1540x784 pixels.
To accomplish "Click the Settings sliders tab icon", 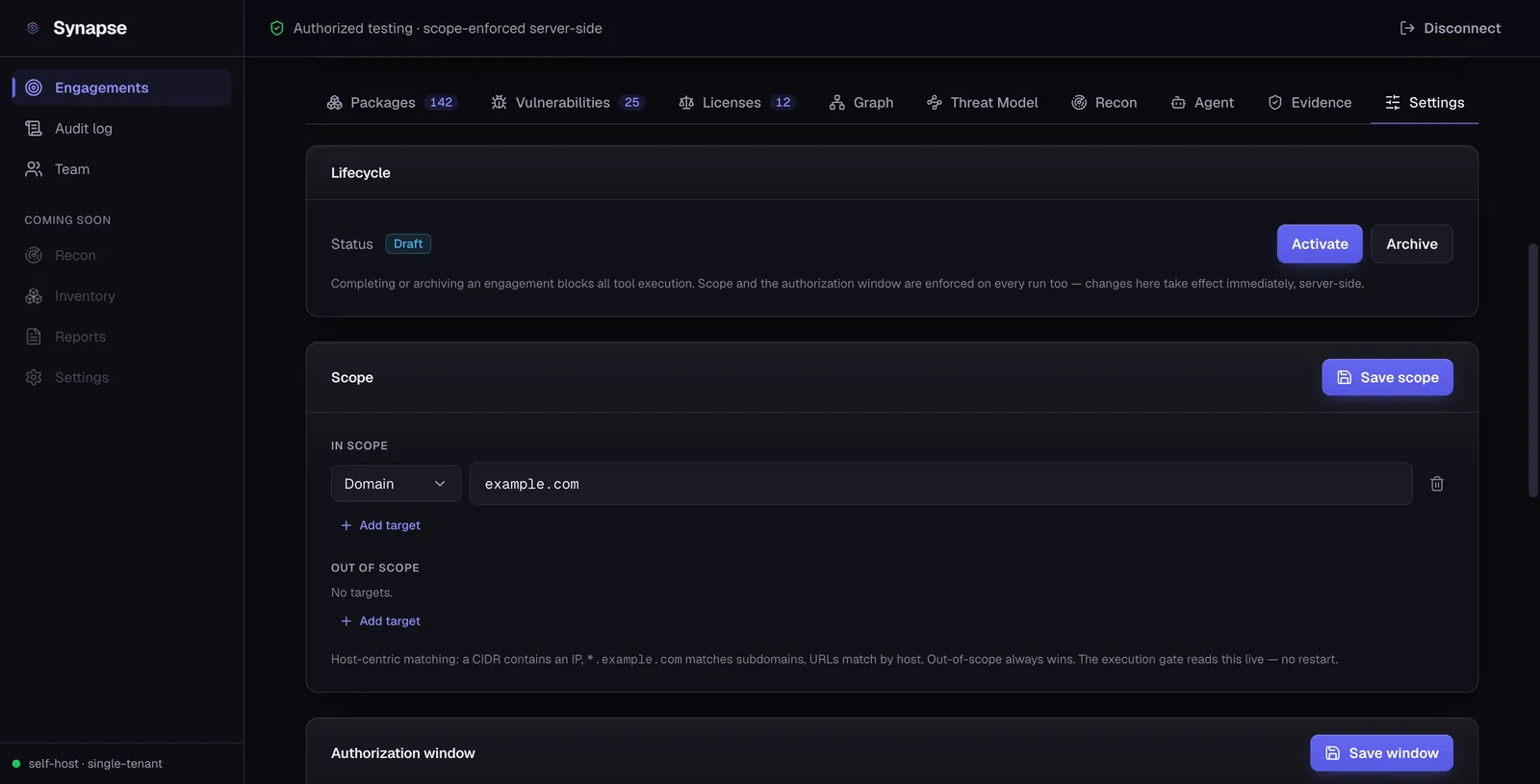I will [1393, 102].
